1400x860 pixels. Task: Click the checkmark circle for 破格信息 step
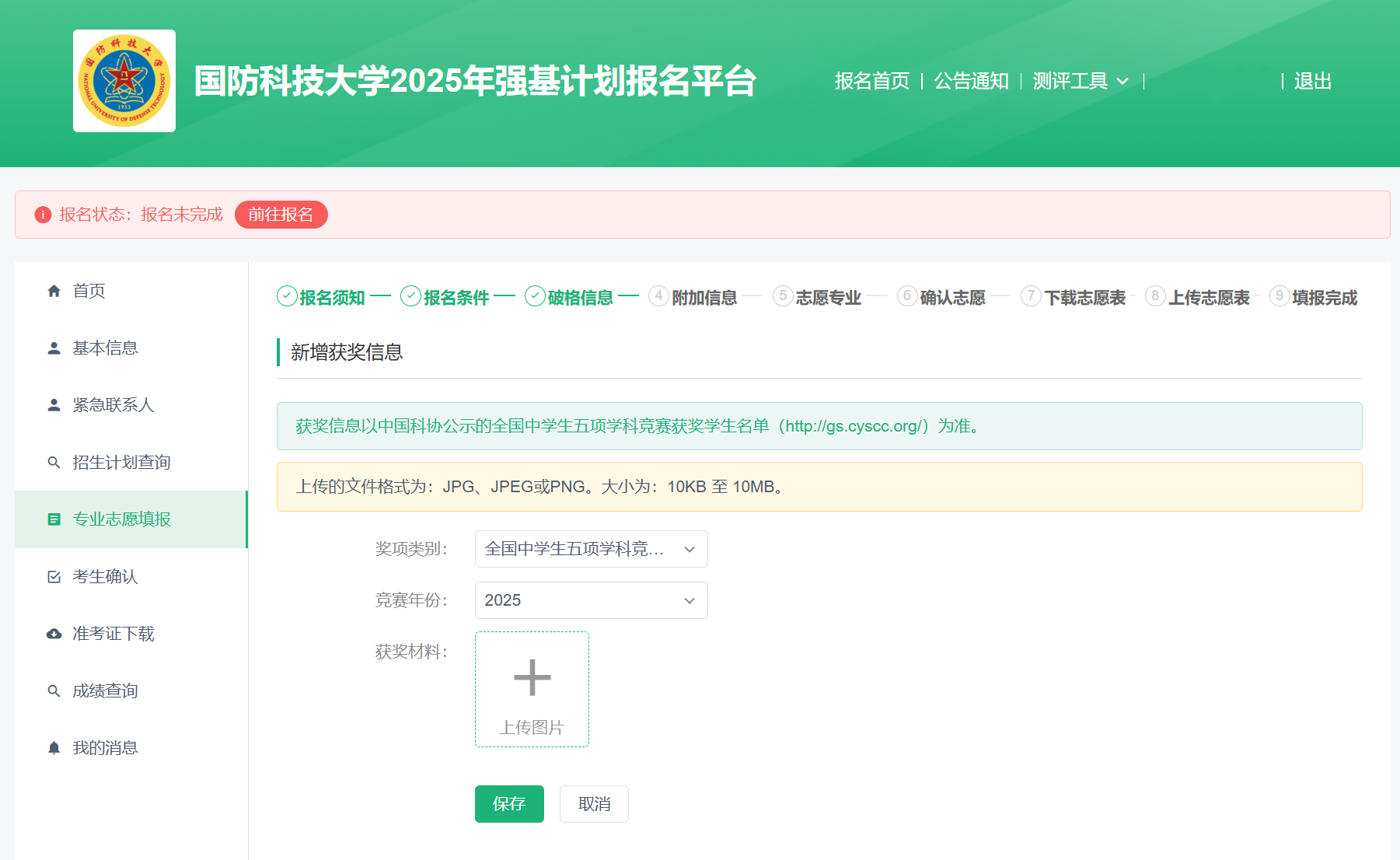tap(535, 296)
